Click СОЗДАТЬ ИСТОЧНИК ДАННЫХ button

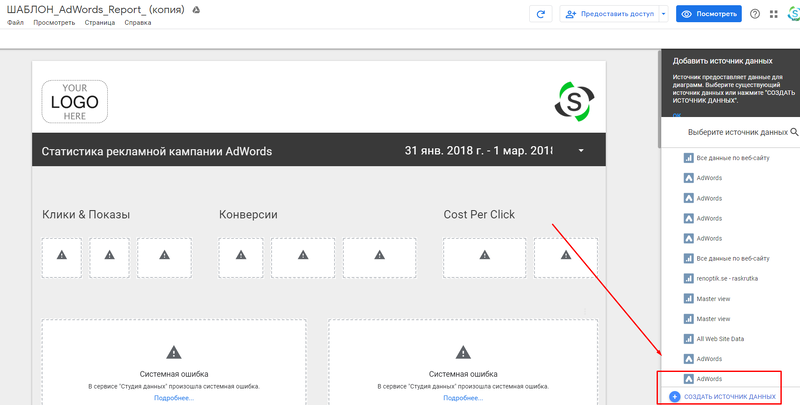tap(730, 396)
